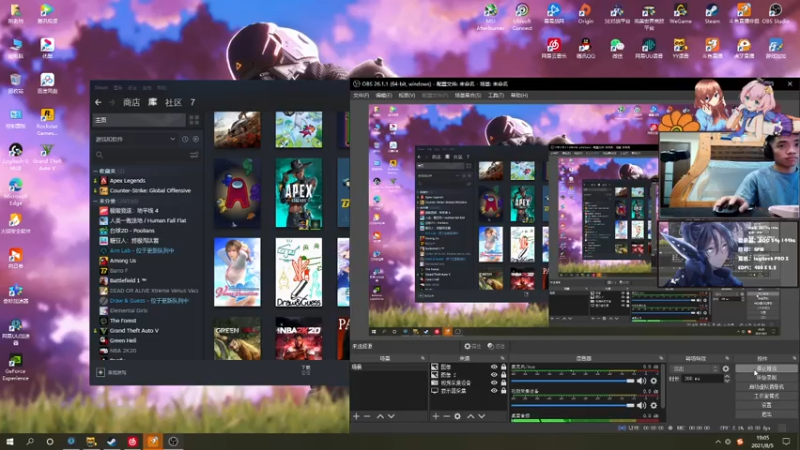
Task: Add a new source in OBS Sources panel
Action: (x=436, y=416)
